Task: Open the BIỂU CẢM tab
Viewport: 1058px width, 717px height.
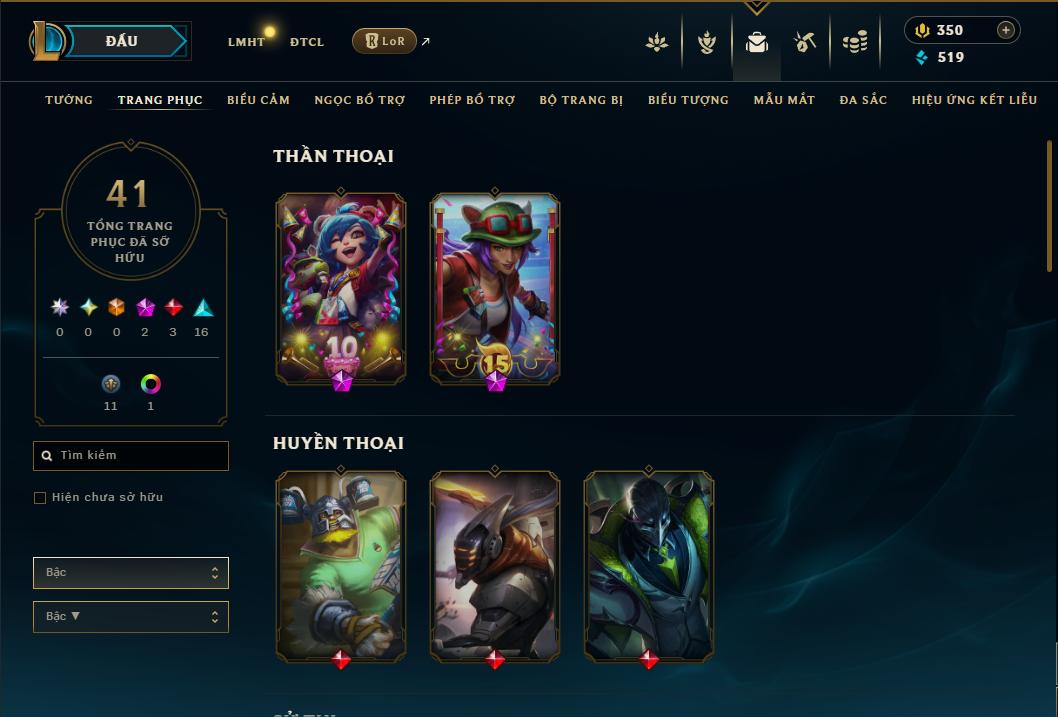Action: click(258, 100)
